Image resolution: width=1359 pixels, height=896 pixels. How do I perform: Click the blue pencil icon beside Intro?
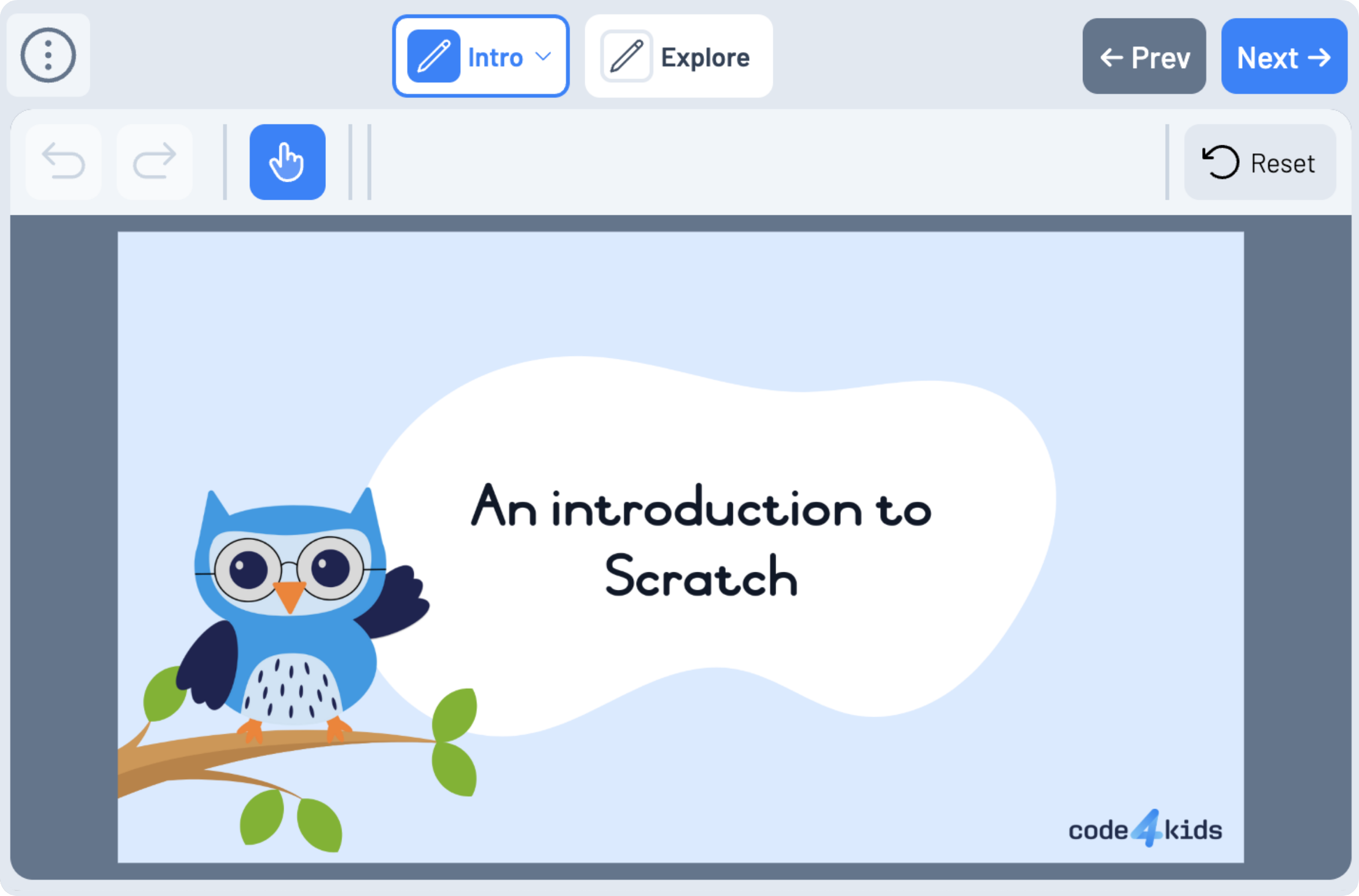(434, 56)
